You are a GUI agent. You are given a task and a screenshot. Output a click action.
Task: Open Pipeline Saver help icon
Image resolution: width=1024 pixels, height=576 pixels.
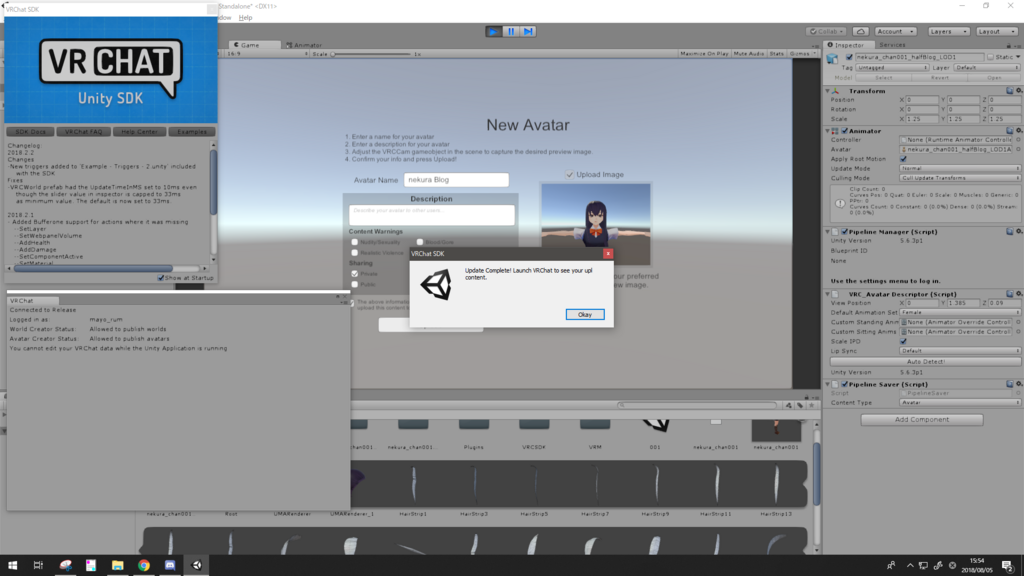[x=1010, y=384]
